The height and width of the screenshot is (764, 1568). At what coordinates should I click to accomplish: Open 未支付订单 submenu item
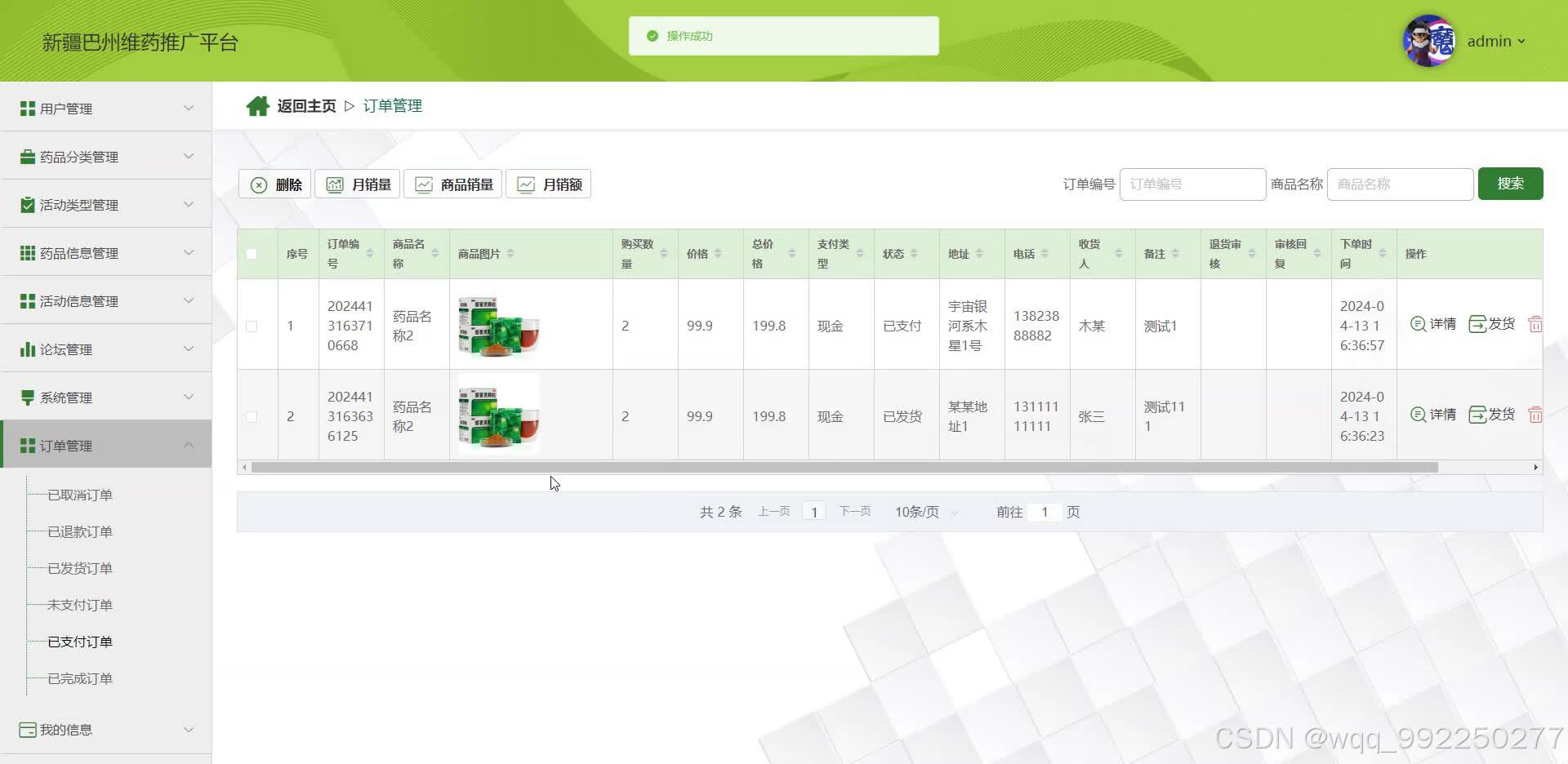(80, 605)
